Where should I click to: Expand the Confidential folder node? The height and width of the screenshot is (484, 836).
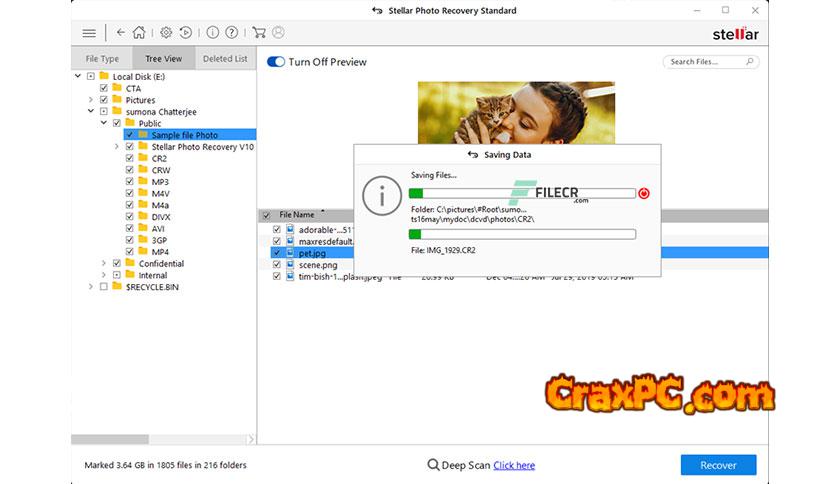pos(104,264)
